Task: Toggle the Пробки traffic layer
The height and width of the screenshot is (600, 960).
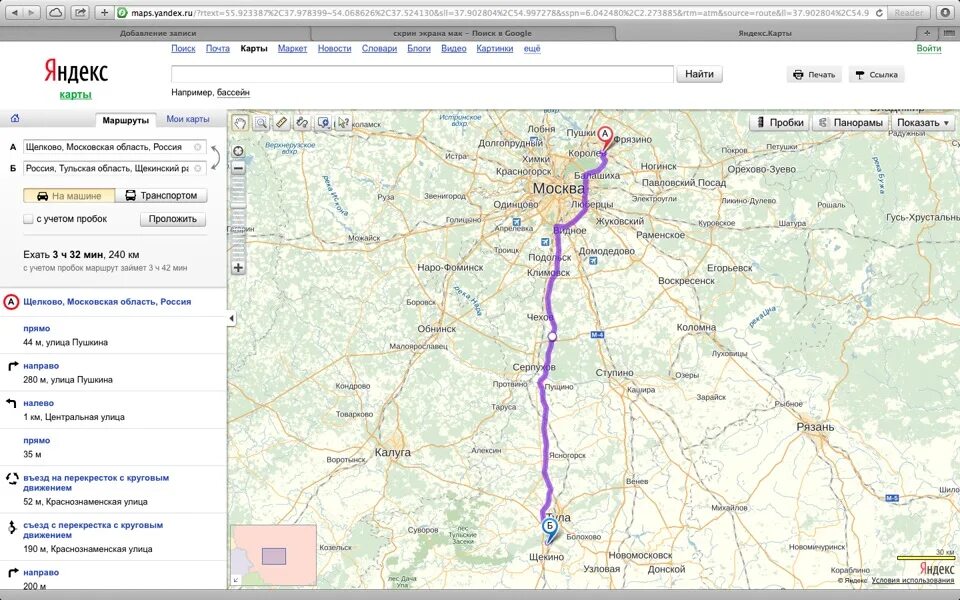Action: [x=780, y=122]
